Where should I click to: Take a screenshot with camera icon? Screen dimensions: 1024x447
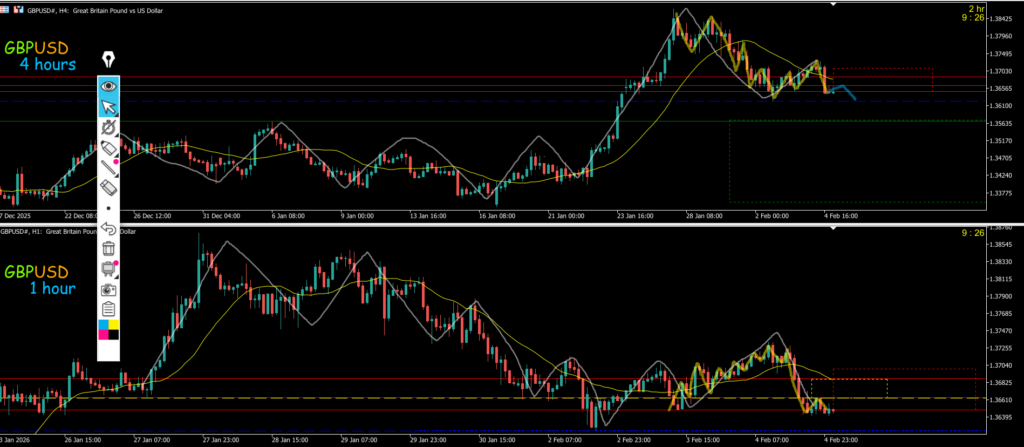coord(109,288)
